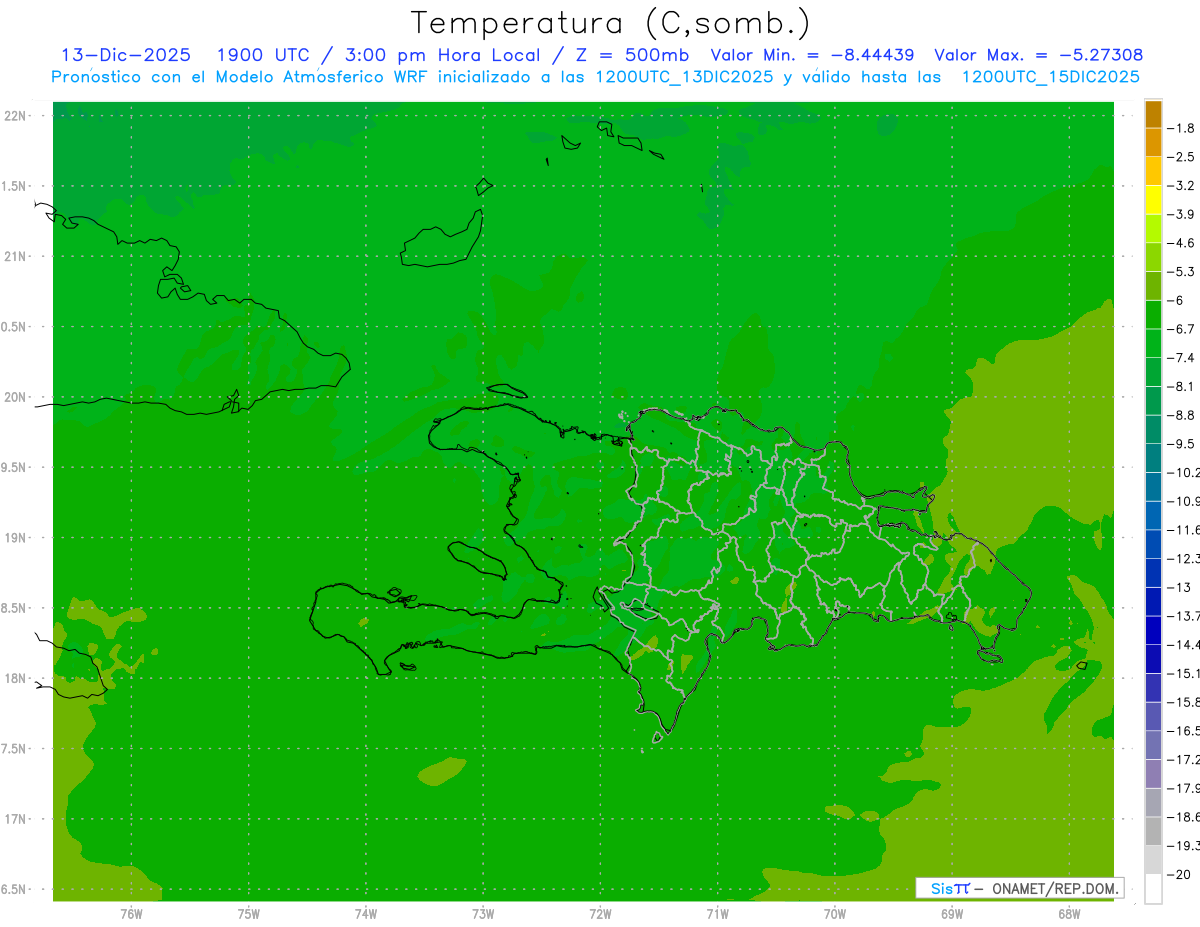This screenshot has height=927, width=1200.
Task: Click the "1200UTC_13DIC2025" initialization text
Action: pyautogui.click(x=684, y=76)
